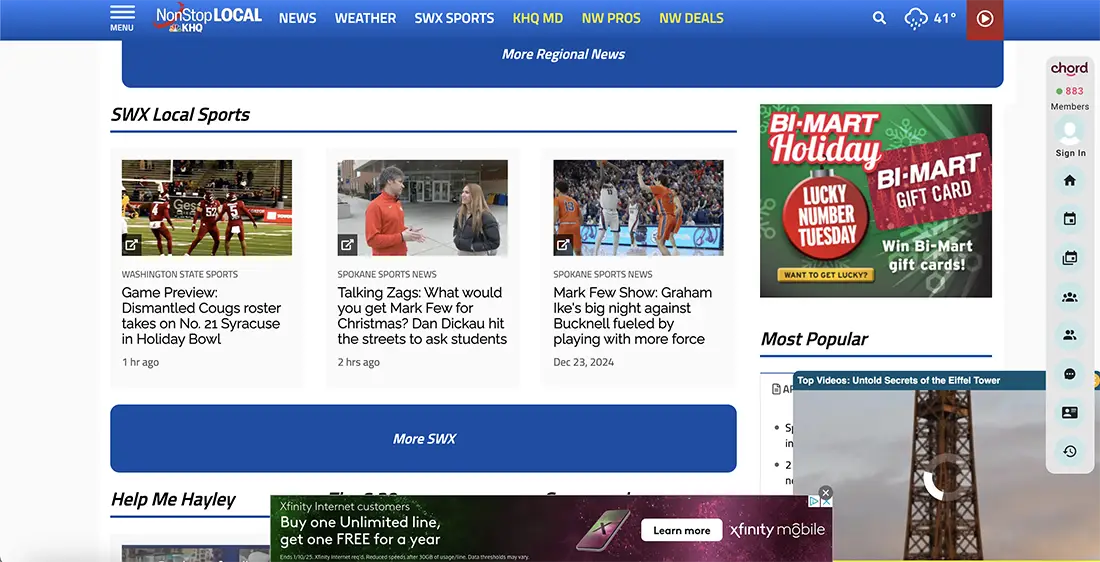Click the '1 hr ago' timestamp
The height and width of the screenshot is (562, 1100).
[x=140, y=362]
